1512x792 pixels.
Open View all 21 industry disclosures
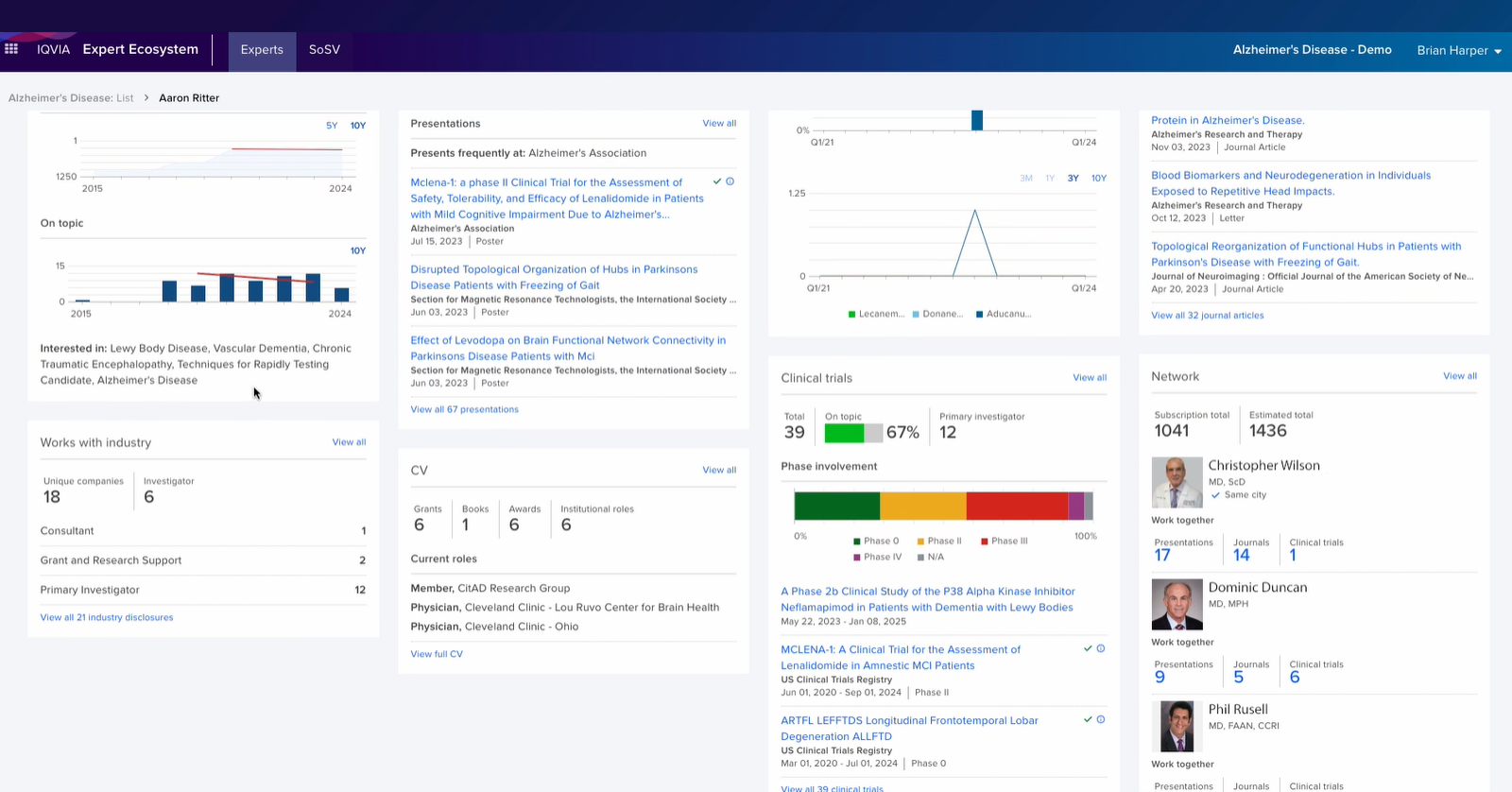107,617
